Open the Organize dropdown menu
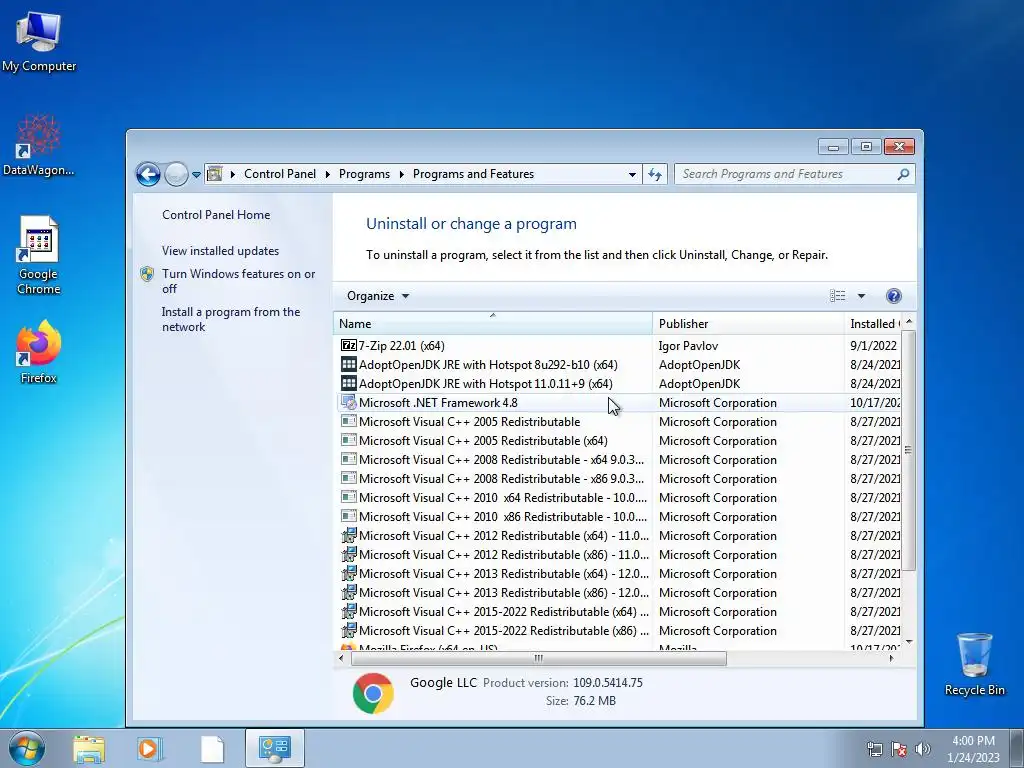The image size is (1024, 768). [x=378, y=296]
